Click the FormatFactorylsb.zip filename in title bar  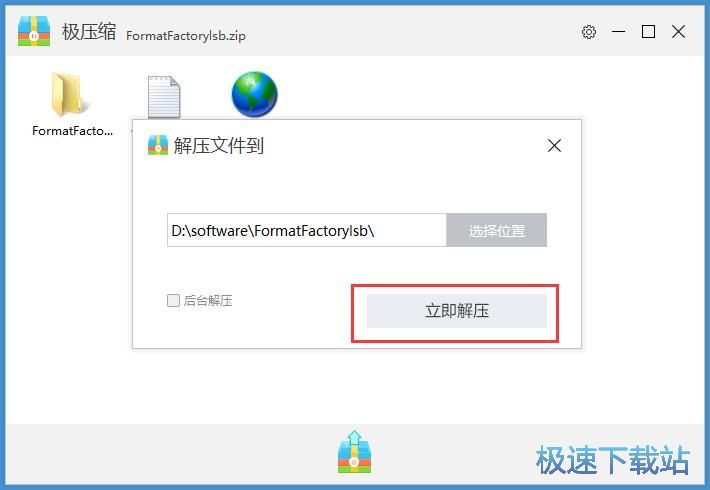tap(186, 35)
